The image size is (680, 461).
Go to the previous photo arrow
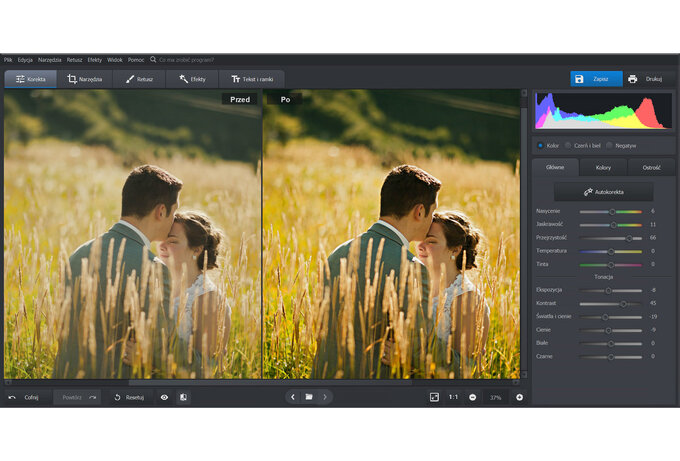tap(293, 397)
